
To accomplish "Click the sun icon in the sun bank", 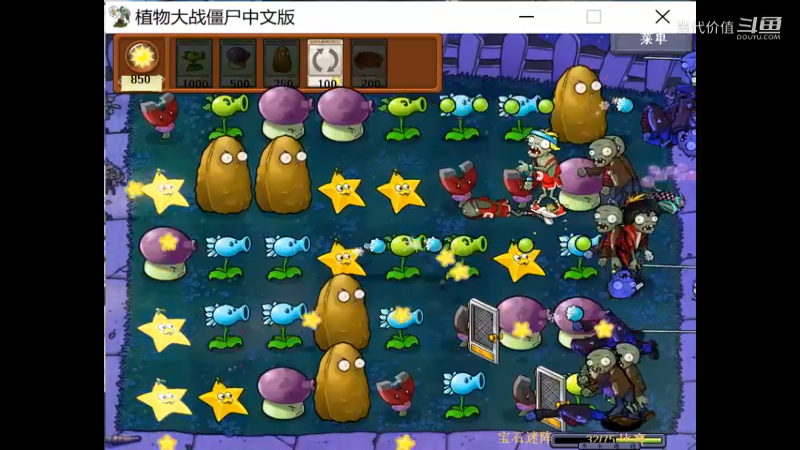I will tap(141, 56).
